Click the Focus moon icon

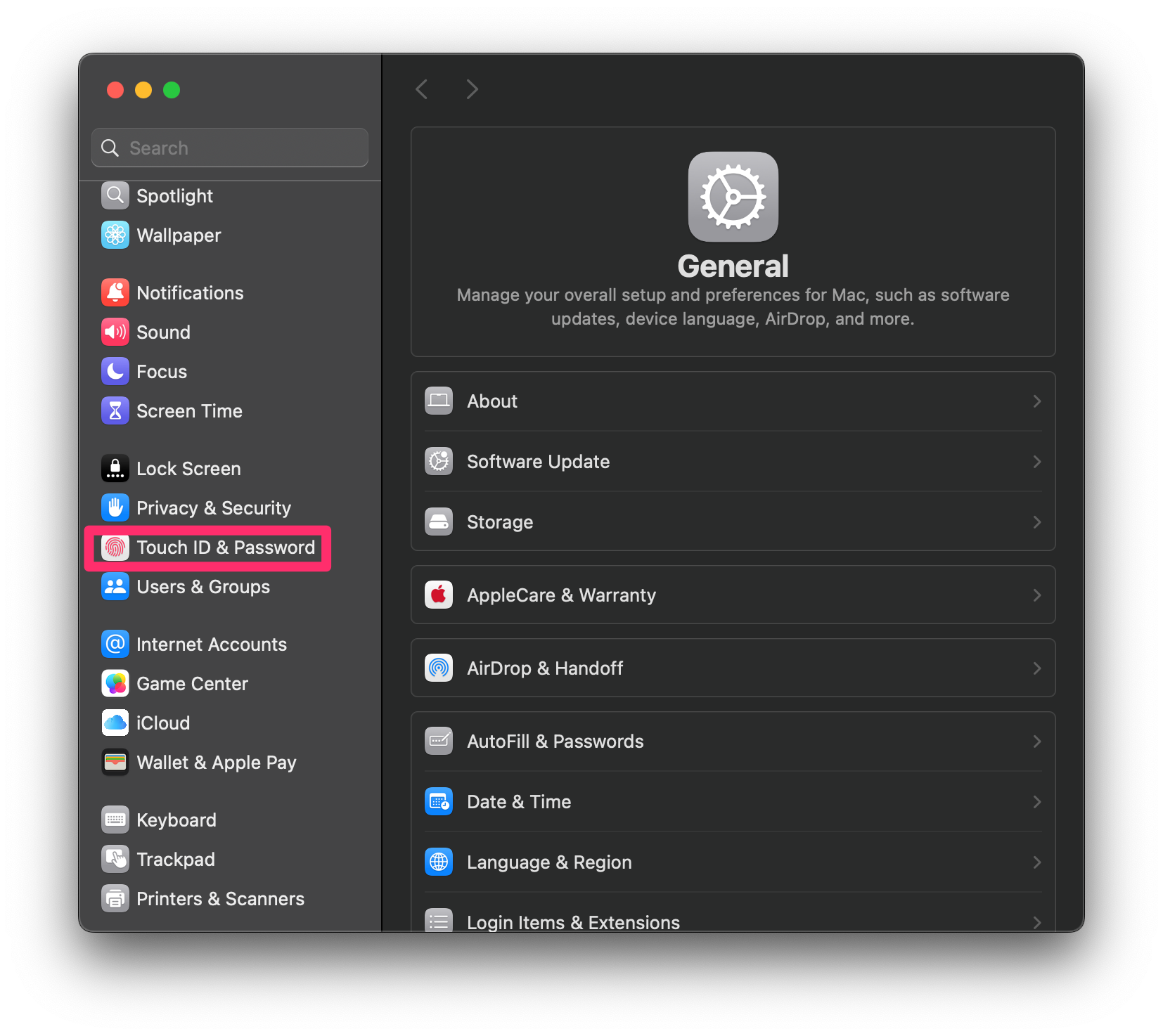115,371
